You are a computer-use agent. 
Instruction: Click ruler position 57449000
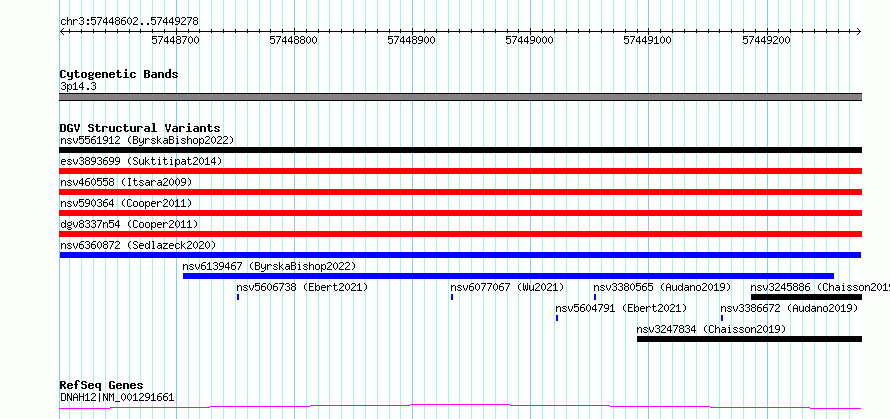point(530,41)
